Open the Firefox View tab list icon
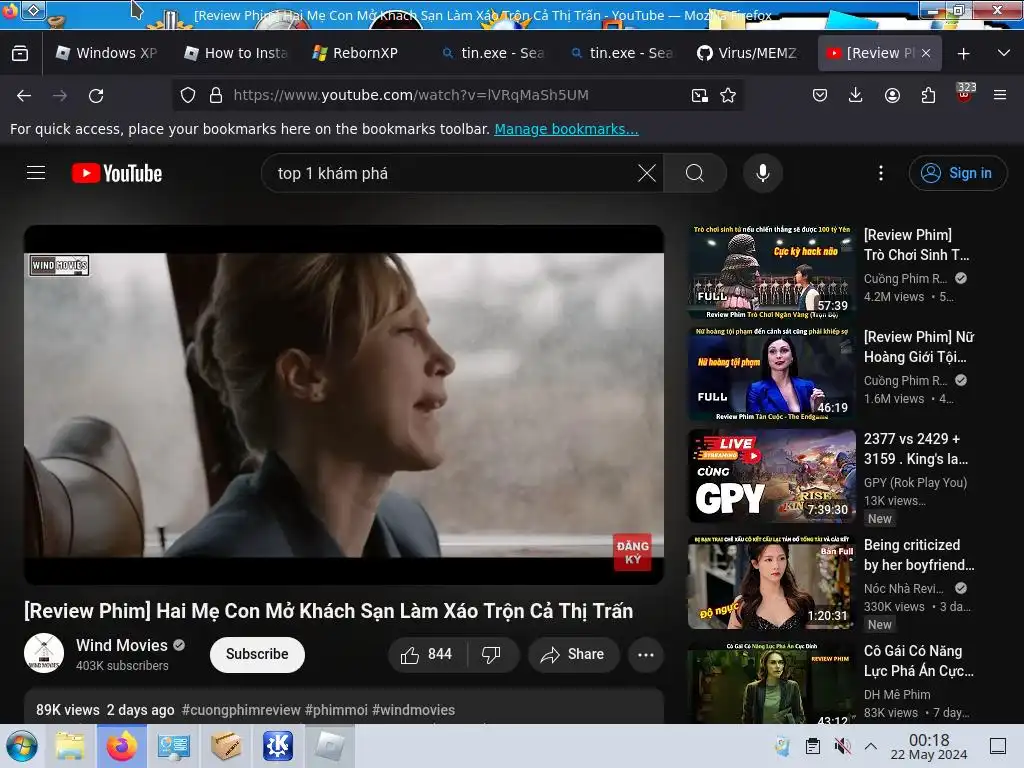 (20, 54)
